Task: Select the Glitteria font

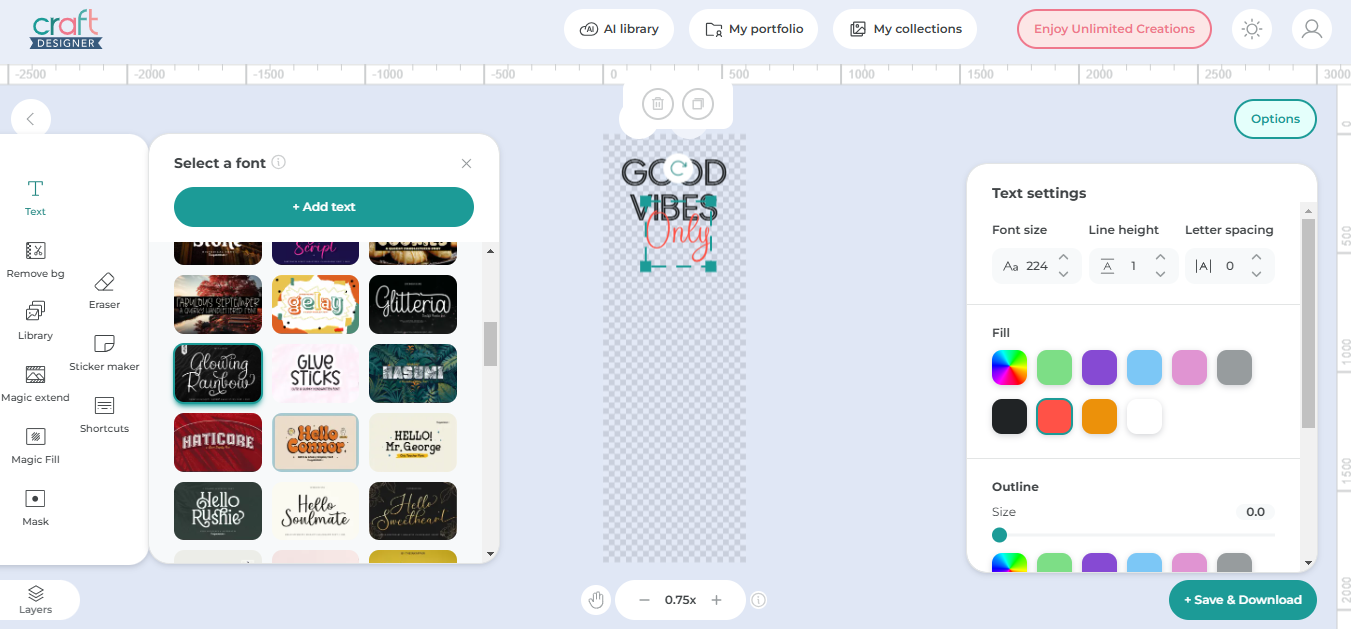Action: point(413,304)
